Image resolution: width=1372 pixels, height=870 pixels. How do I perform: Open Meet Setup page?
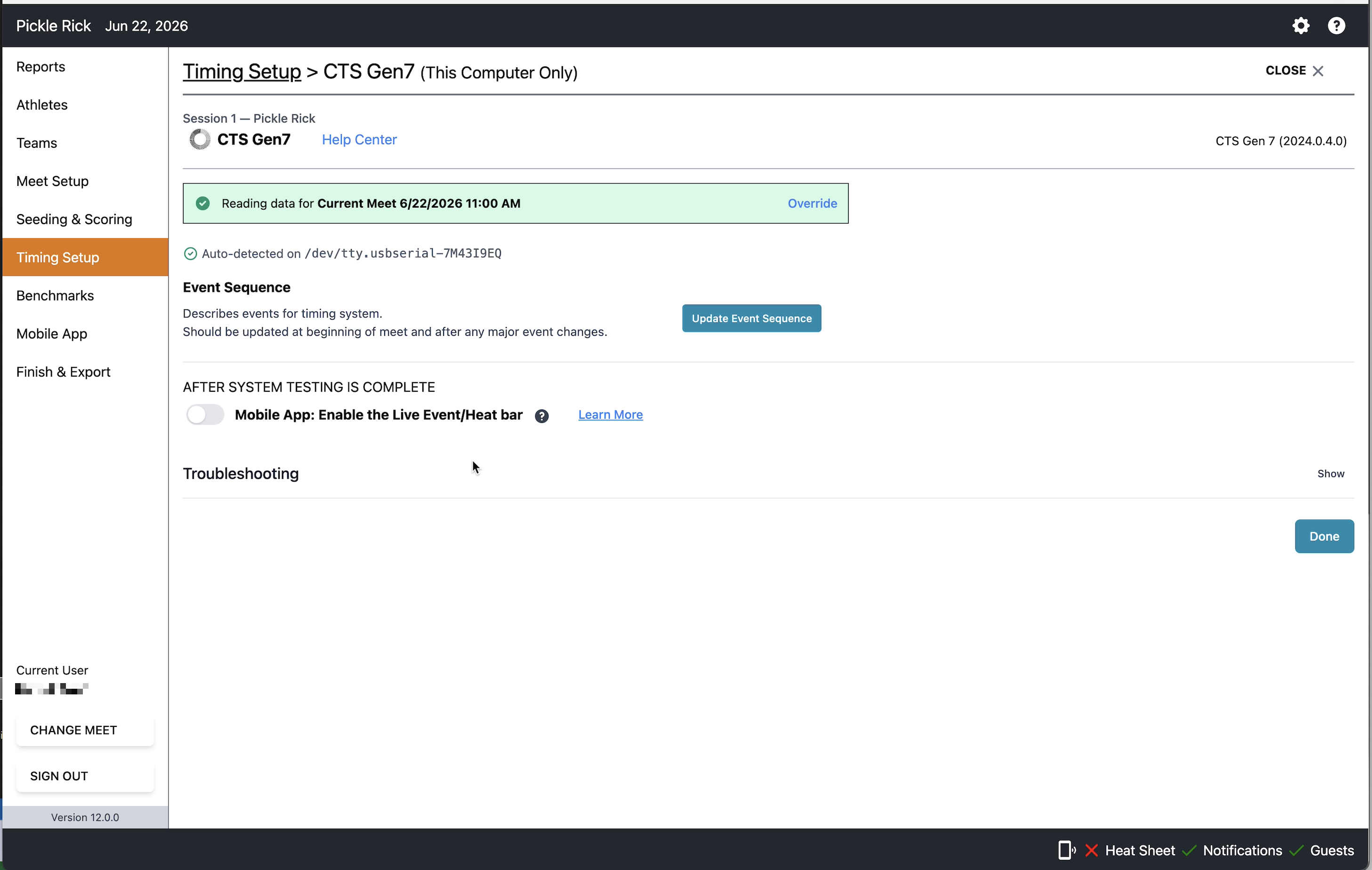pyautogui.click(x=86, y=181)
